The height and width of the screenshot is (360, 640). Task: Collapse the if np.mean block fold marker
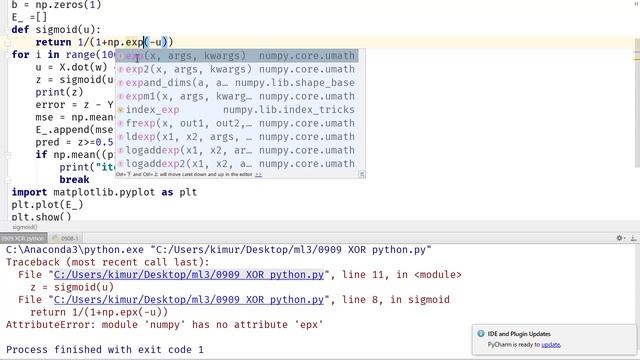(x=7, y=155)
